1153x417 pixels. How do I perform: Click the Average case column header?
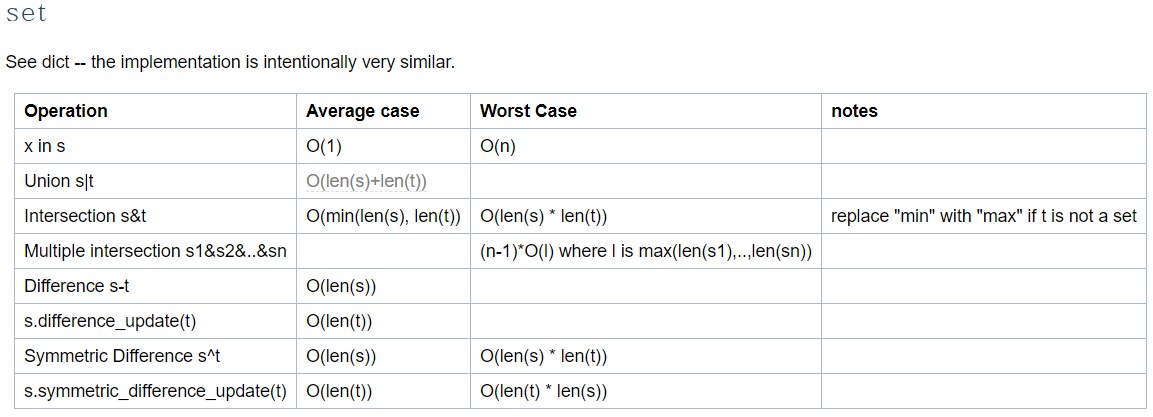362,111
